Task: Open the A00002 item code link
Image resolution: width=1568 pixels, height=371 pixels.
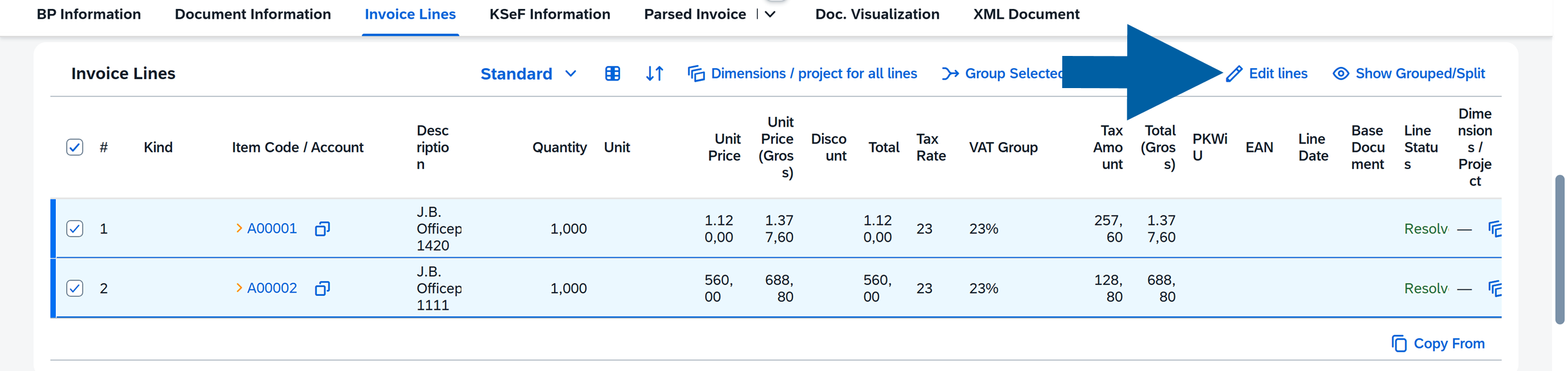Action: (272, 288)
